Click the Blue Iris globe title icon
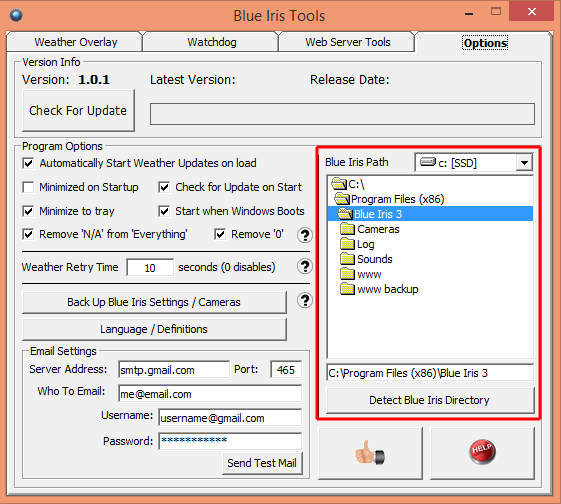561x504 pixels. [16, 15]
